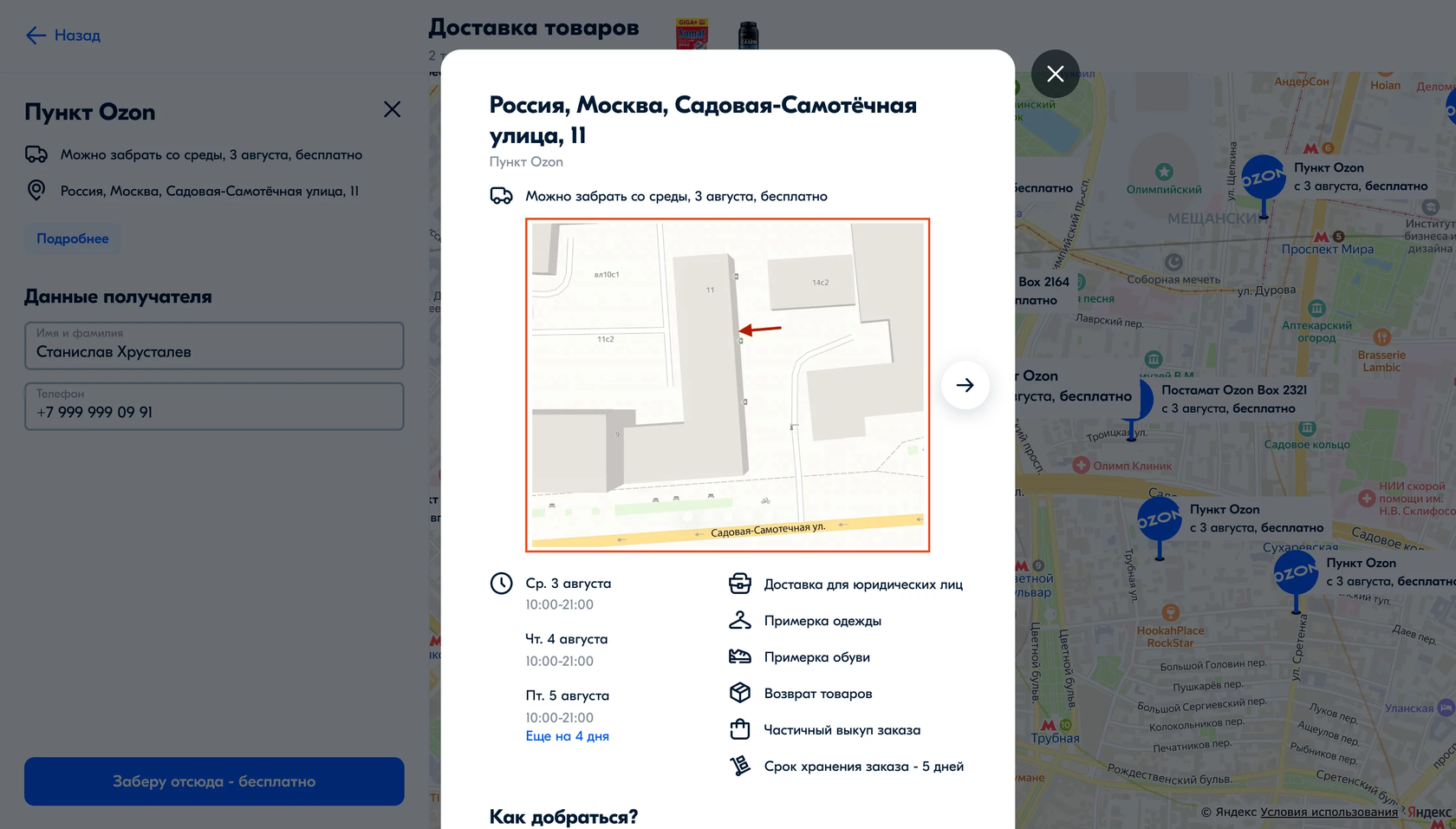Click the Доставка для юридических лиц text
The image size is (1456, 829).
863,584
